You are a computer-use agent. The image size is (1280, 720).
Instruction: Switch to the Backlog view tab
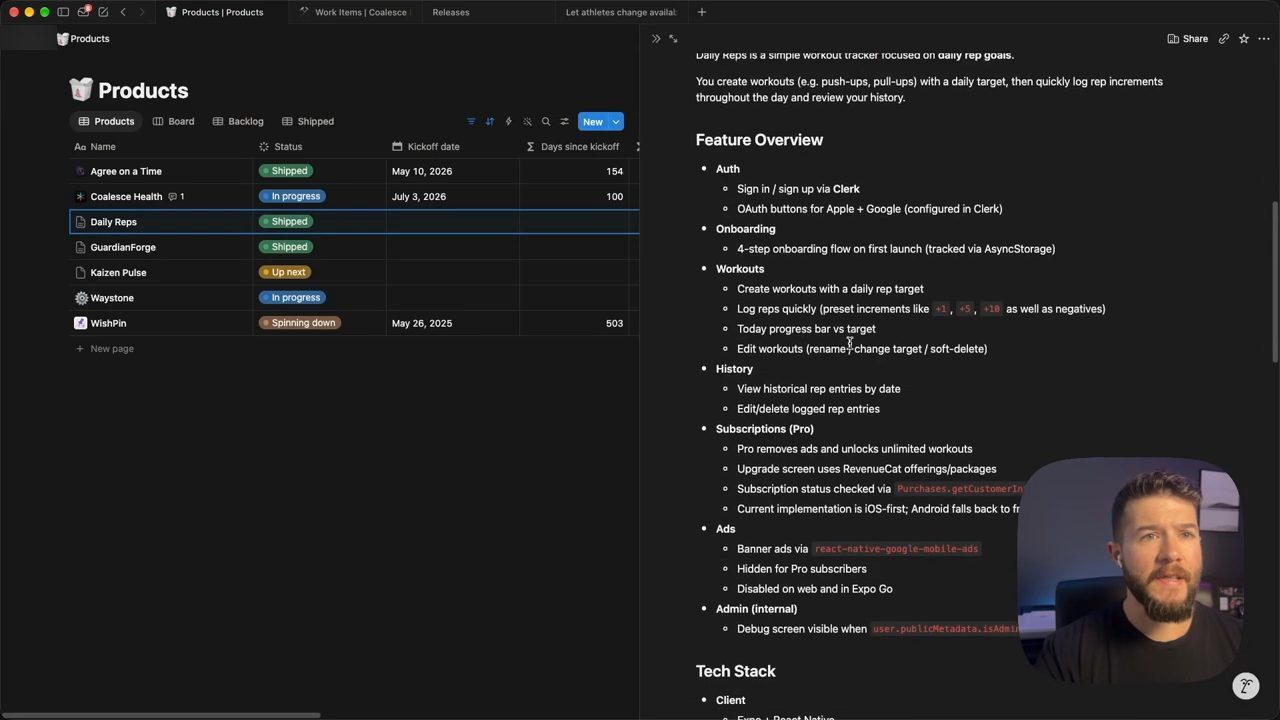pos(238,122)
